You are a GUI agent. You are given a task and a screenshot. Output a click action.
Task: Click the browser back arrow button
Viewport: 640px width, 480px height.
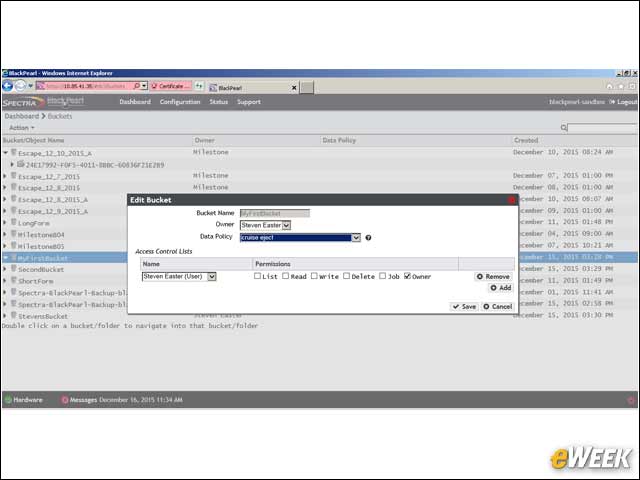point(8,86)
